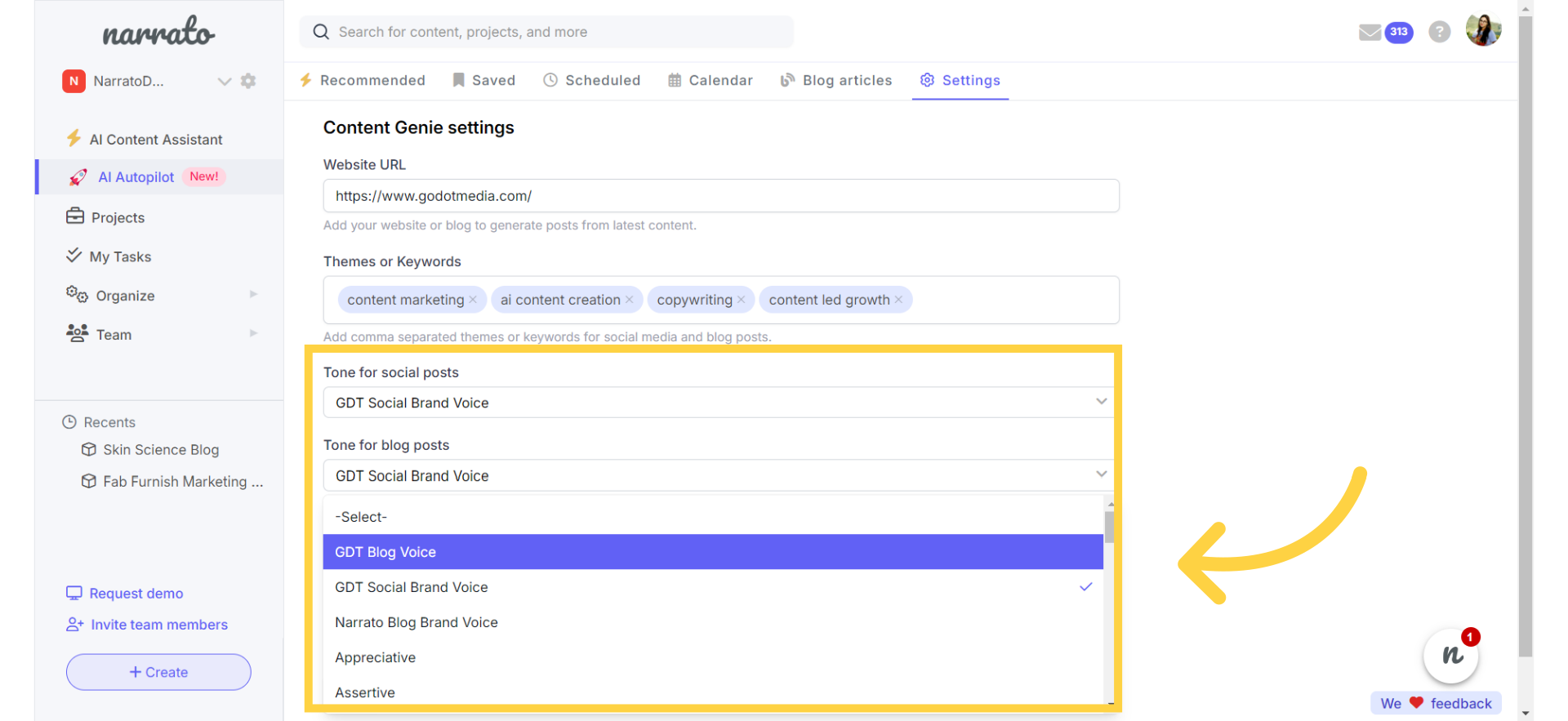Click Invite team members link
1568x721 pixels.
click(x=159, y=625)
